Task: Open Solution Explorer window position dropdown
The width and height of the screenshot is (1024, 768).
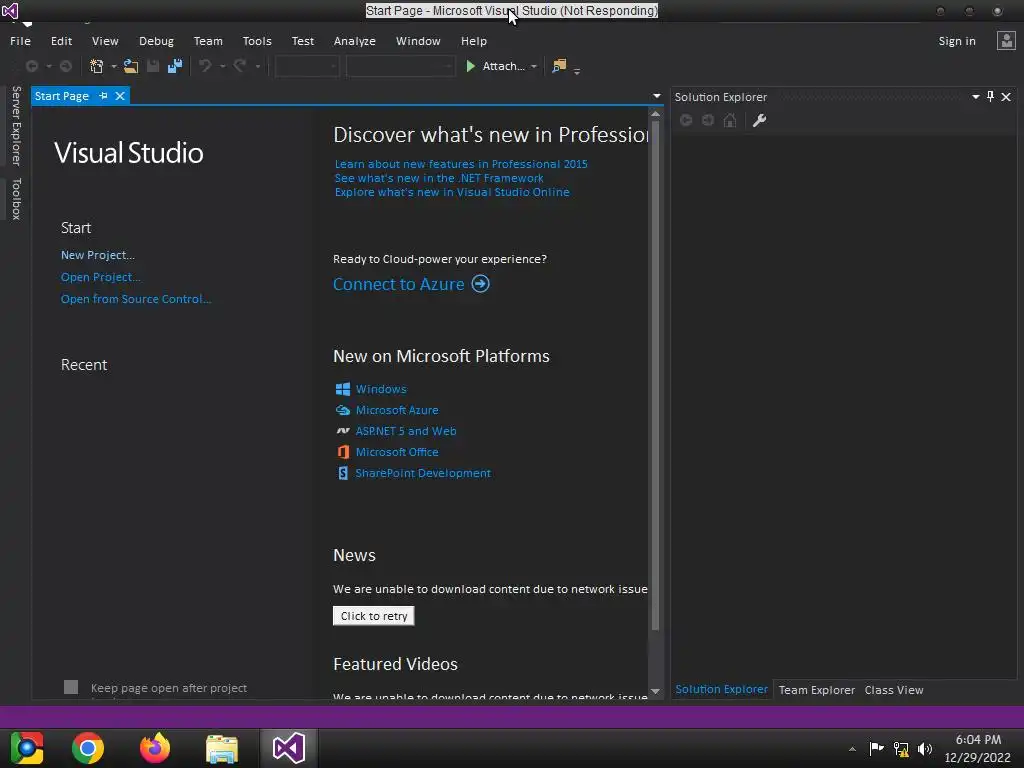Action: (x=976, y=97)
